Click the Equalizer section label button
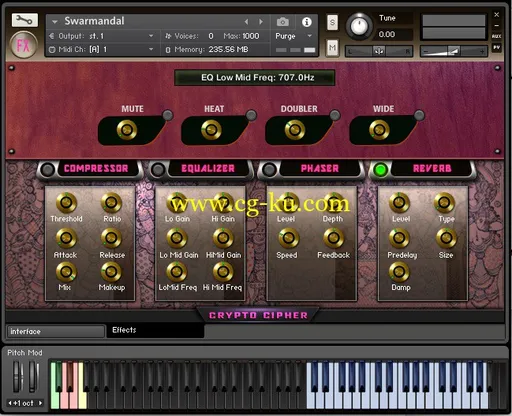Viewport: 512px width, 416px height. [x=208, y=168]
